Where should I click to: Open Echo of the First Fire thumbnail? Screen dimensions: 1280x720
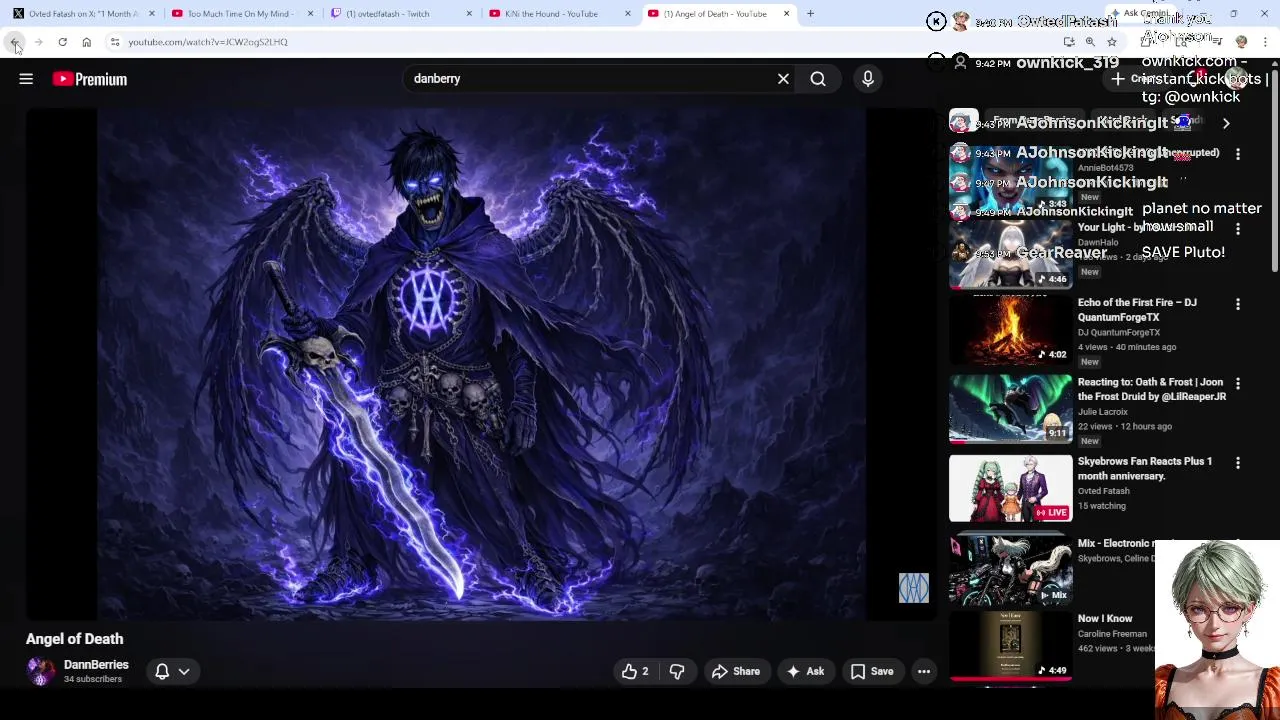pos(1010,329)
